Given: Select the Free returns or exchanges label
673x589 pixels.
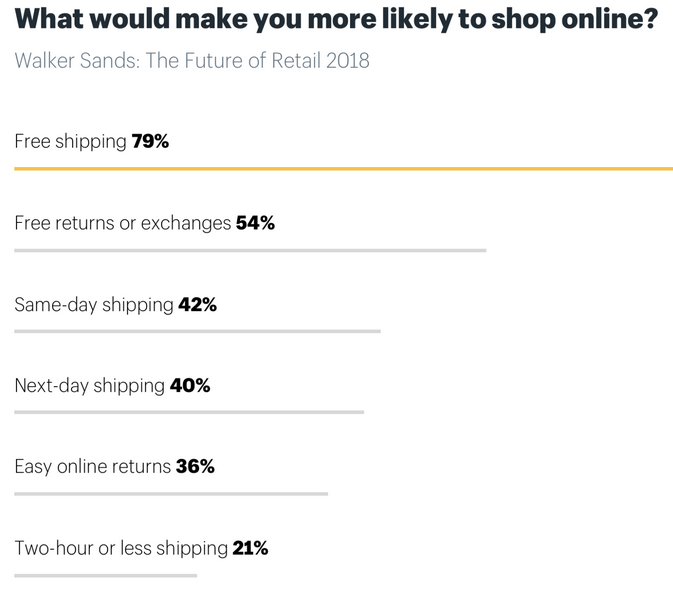Looking at the screenshot, I should pos(123,223).
